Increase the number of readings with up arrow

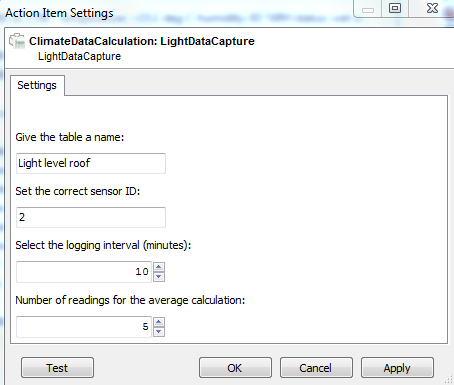point(159,322)
